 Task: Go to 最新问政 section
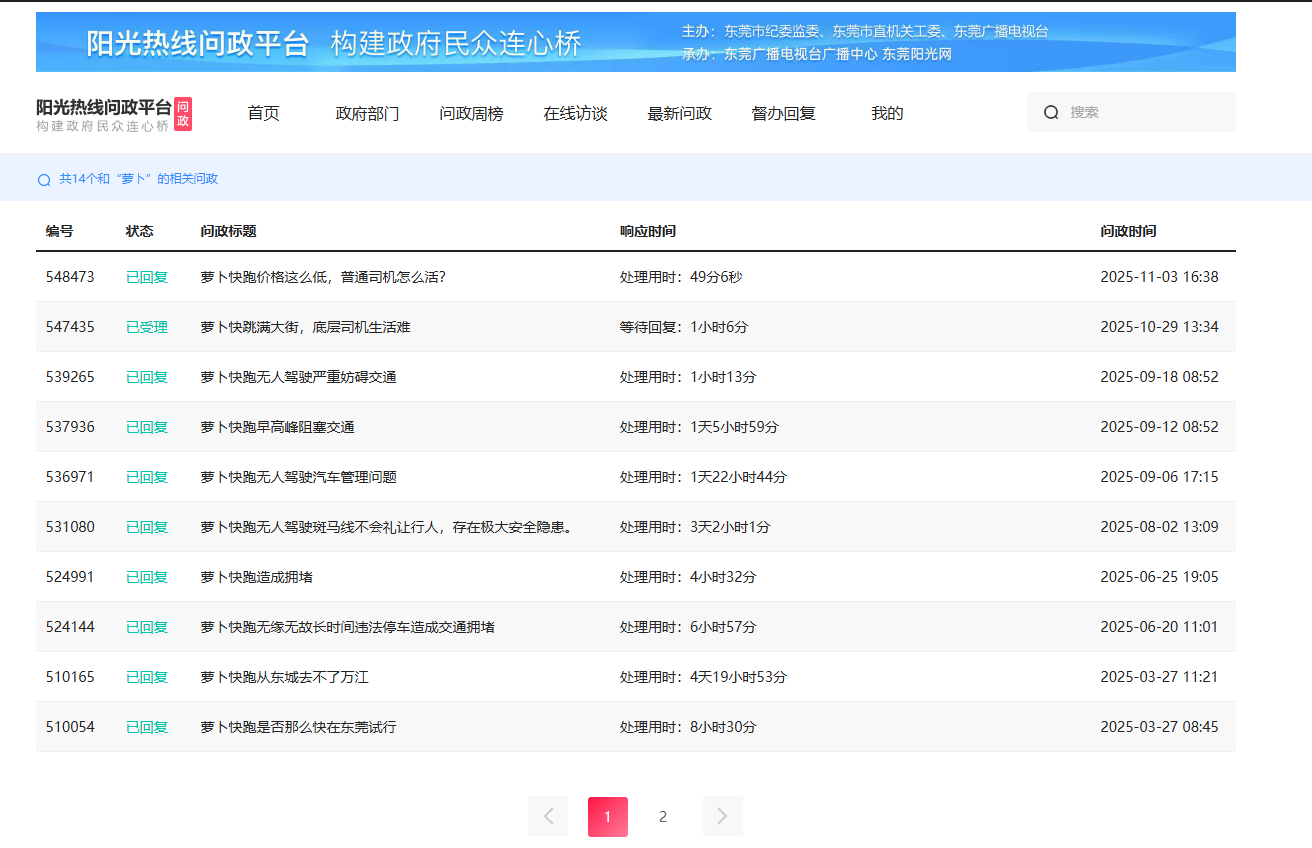(x=679, y=114)
